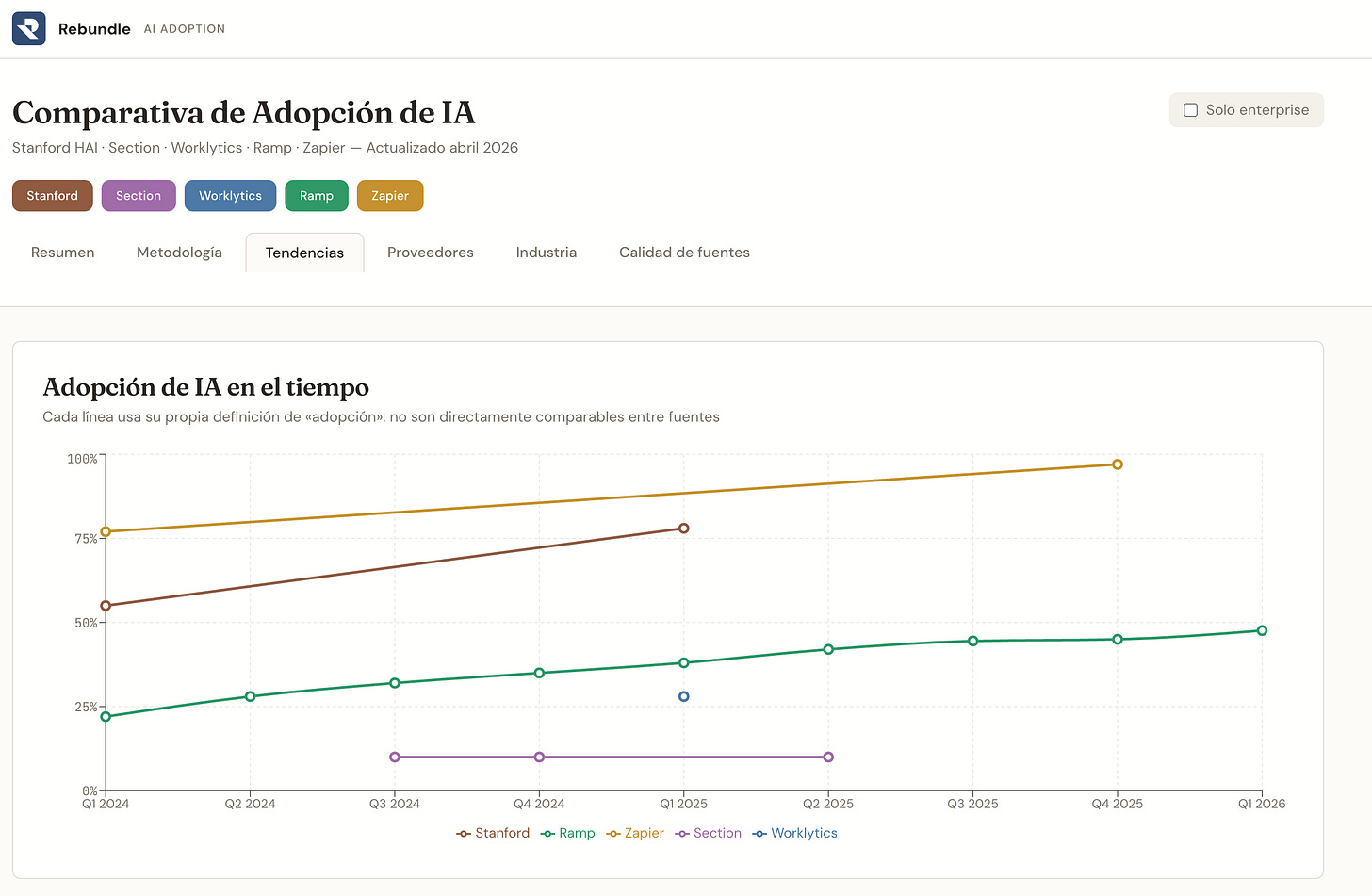Viewport: 1372px width, 896px height.
Task: Click the 'Q1 2024' axis label
Action: (106, 805)
